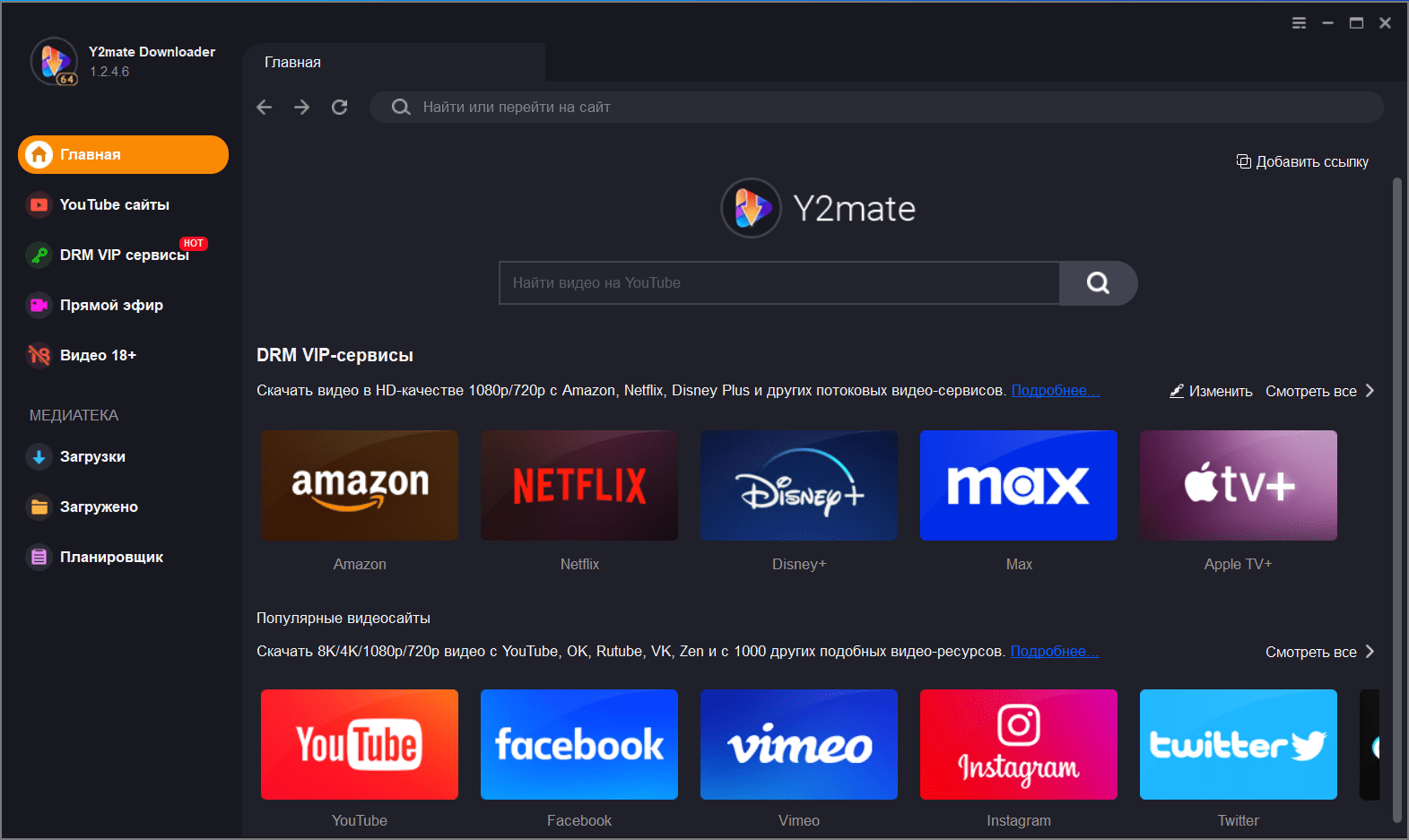Click the magnifier icon in address bar
Screen dimensions: 1409x840
(x=401, y=108)
